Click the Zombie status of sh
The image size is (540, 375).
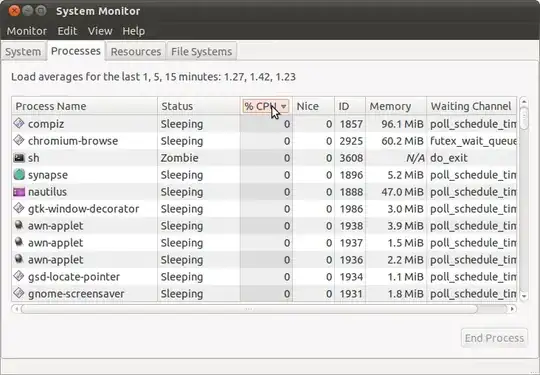pyautogui.click(x=179, y=158)
